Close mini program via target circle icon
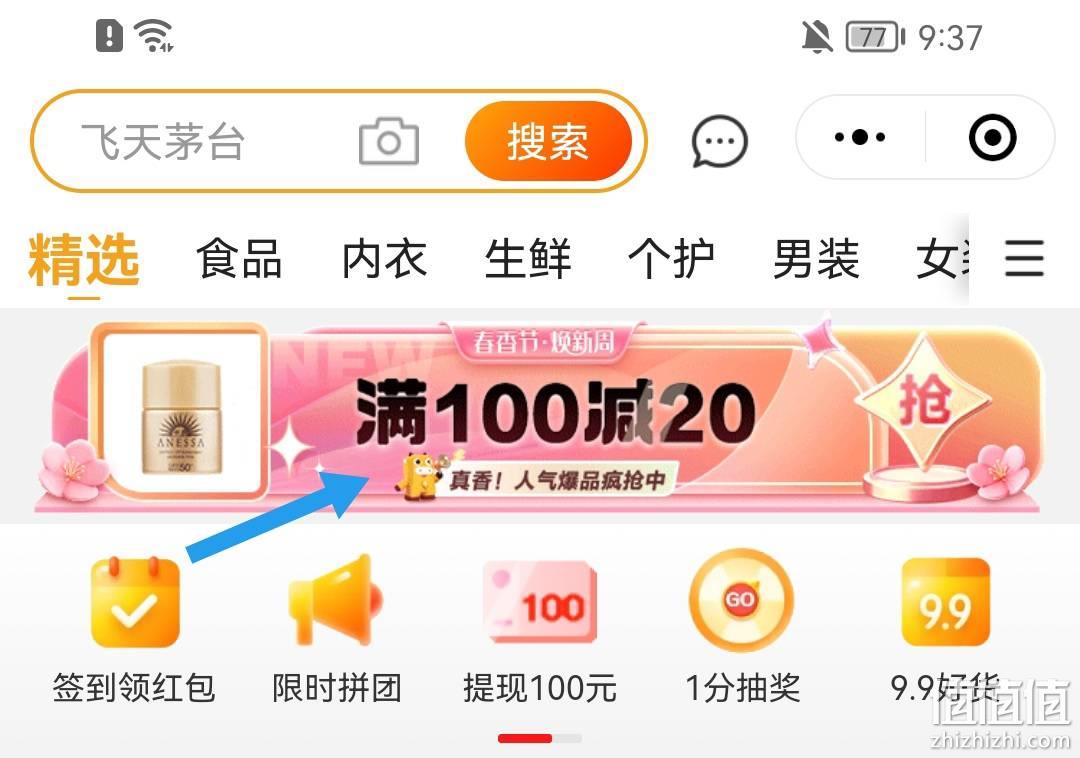 993,137
